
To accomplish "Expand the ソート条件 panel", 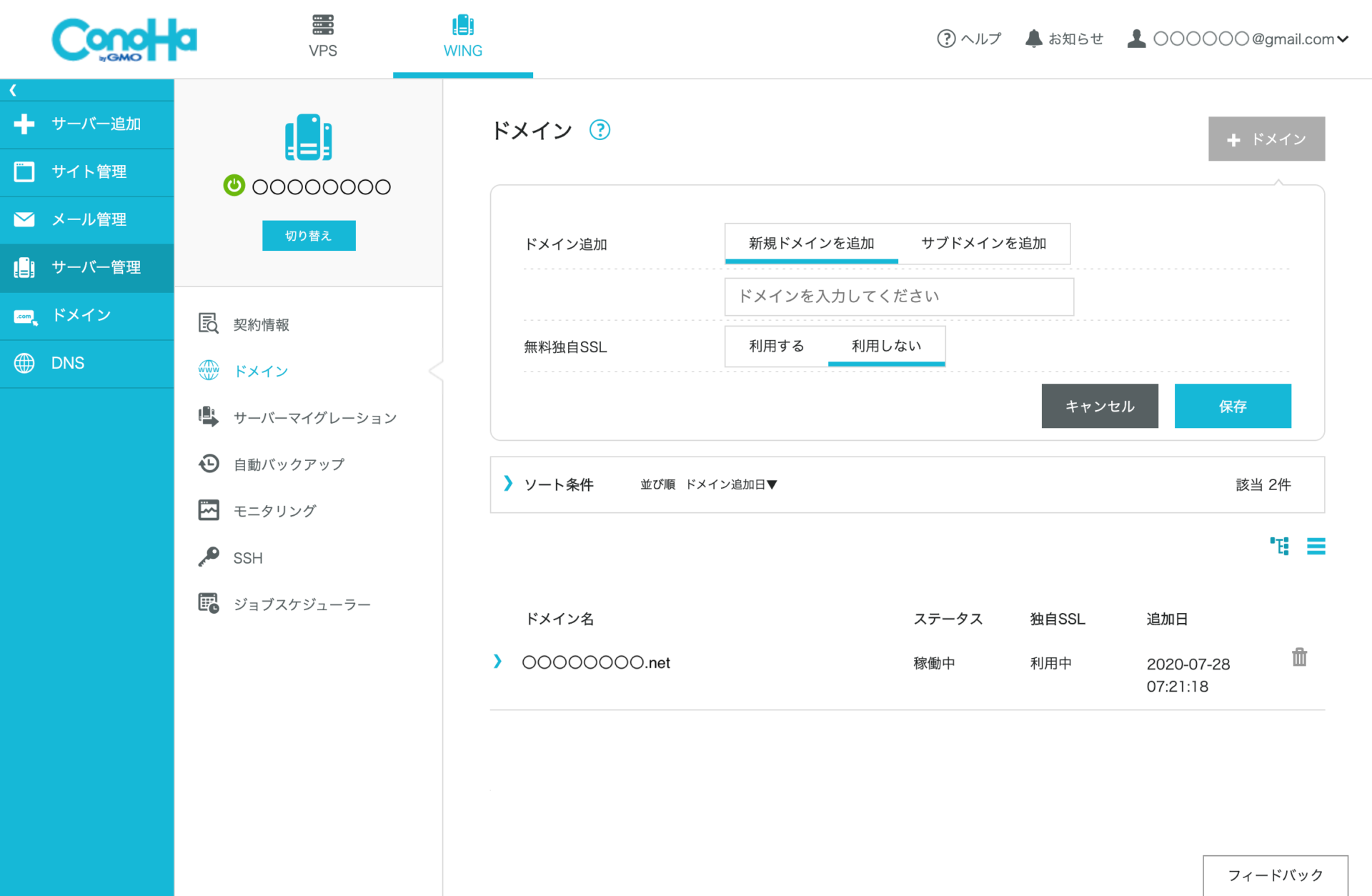I will (x=508, y=484).
